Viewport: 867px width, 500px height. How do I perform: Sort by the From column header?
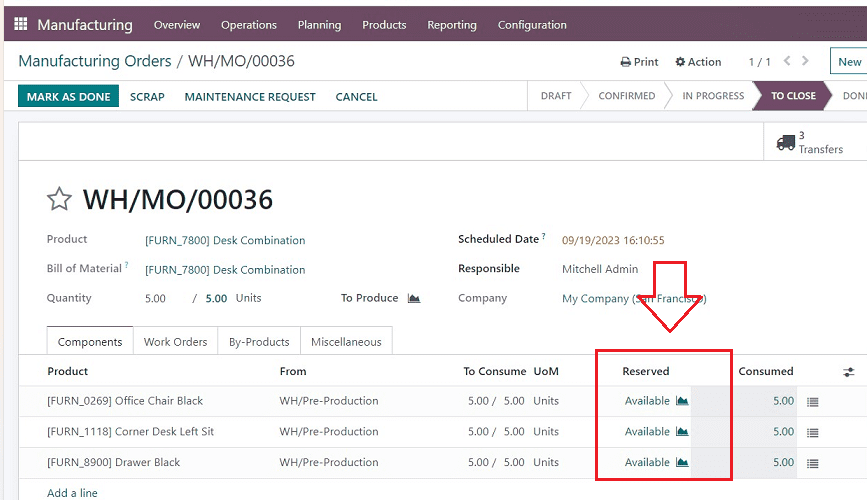pos(293,371)
